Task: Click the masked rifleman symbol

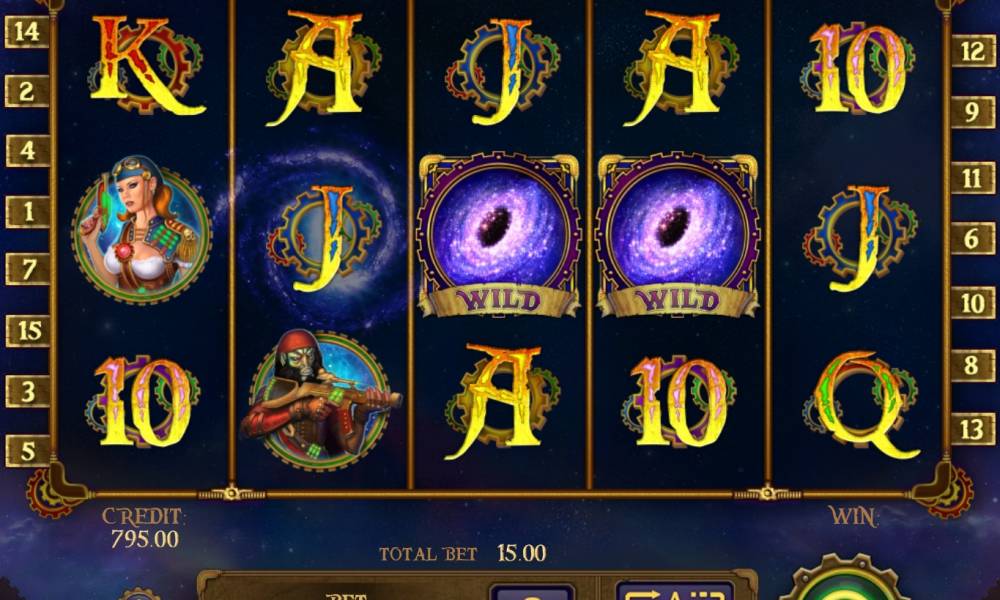Action: [321, 399]
